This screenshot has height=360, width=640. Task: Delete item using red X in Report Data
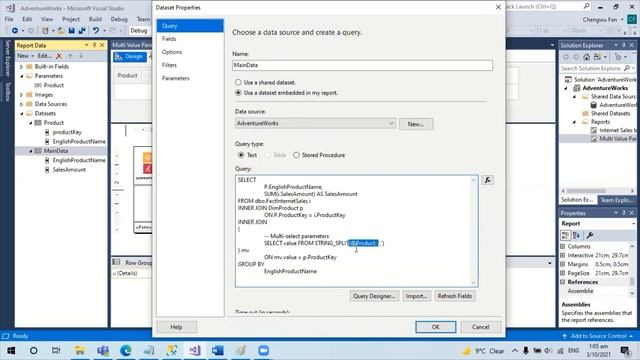point(59,56)
